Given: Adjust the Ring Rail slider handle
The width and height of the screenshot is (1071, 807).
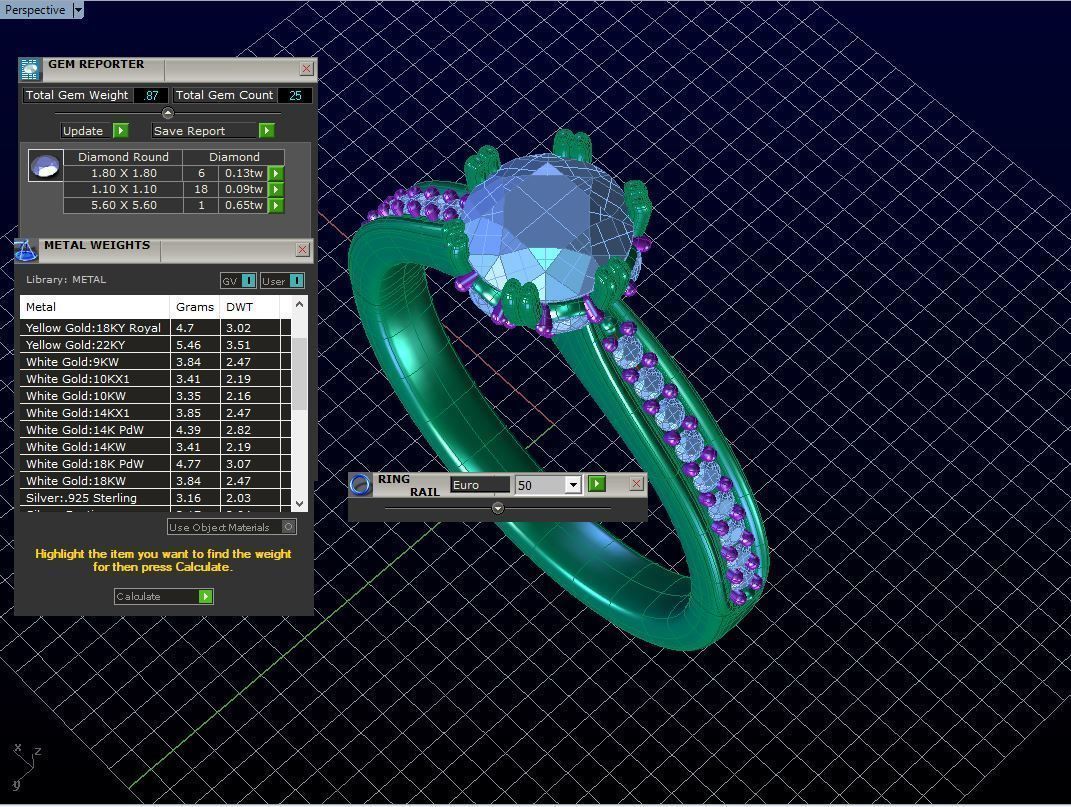Looking at the screenshot, I should (498, 508).
